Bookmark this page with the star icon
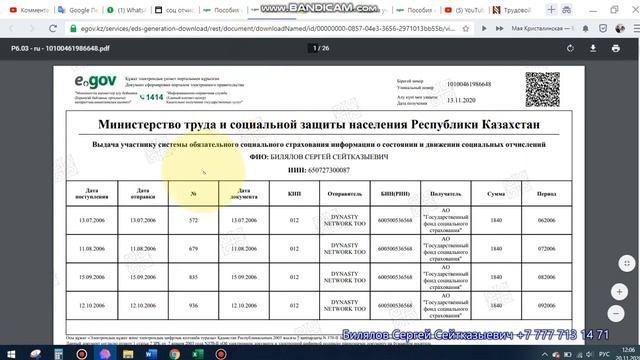The image size is (640, 360). [466, 29]
